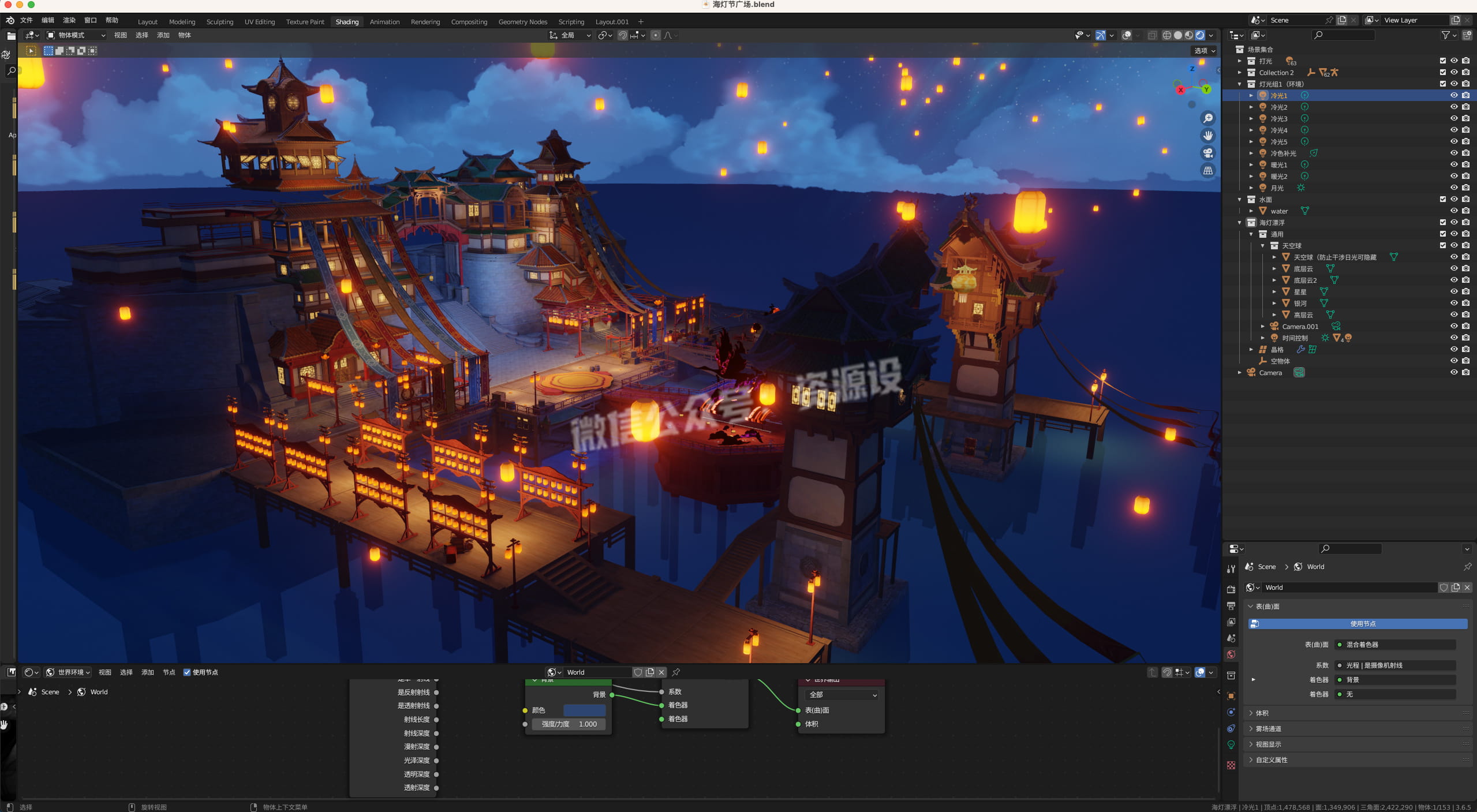The width and height of the screenshot is (1477, 812).
Task: Hide 冷光2 in viewport via eye icon
Action: point(1454,107)
